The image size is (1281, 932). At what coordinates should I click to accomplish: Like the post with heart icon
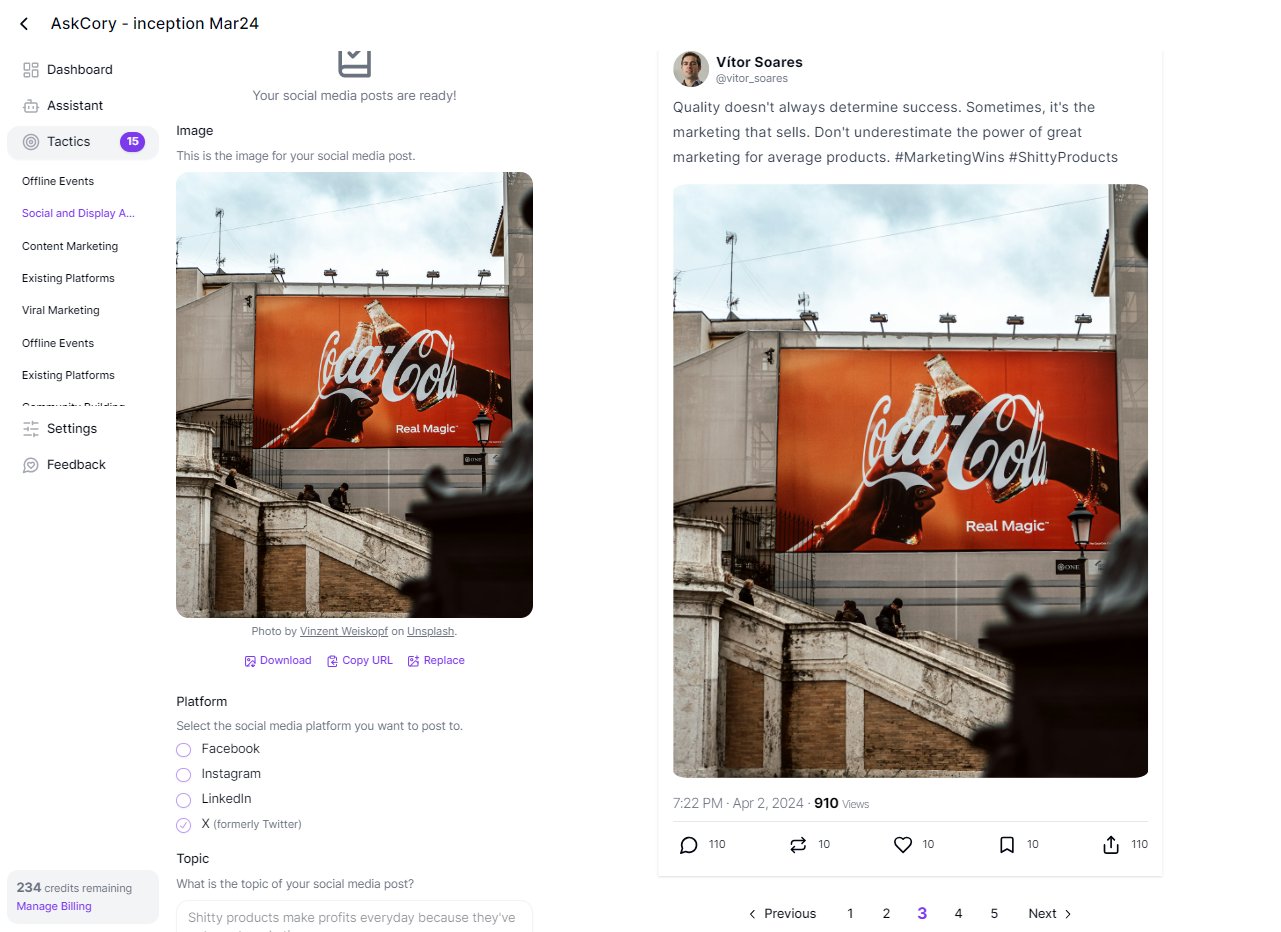click(903, 845)
